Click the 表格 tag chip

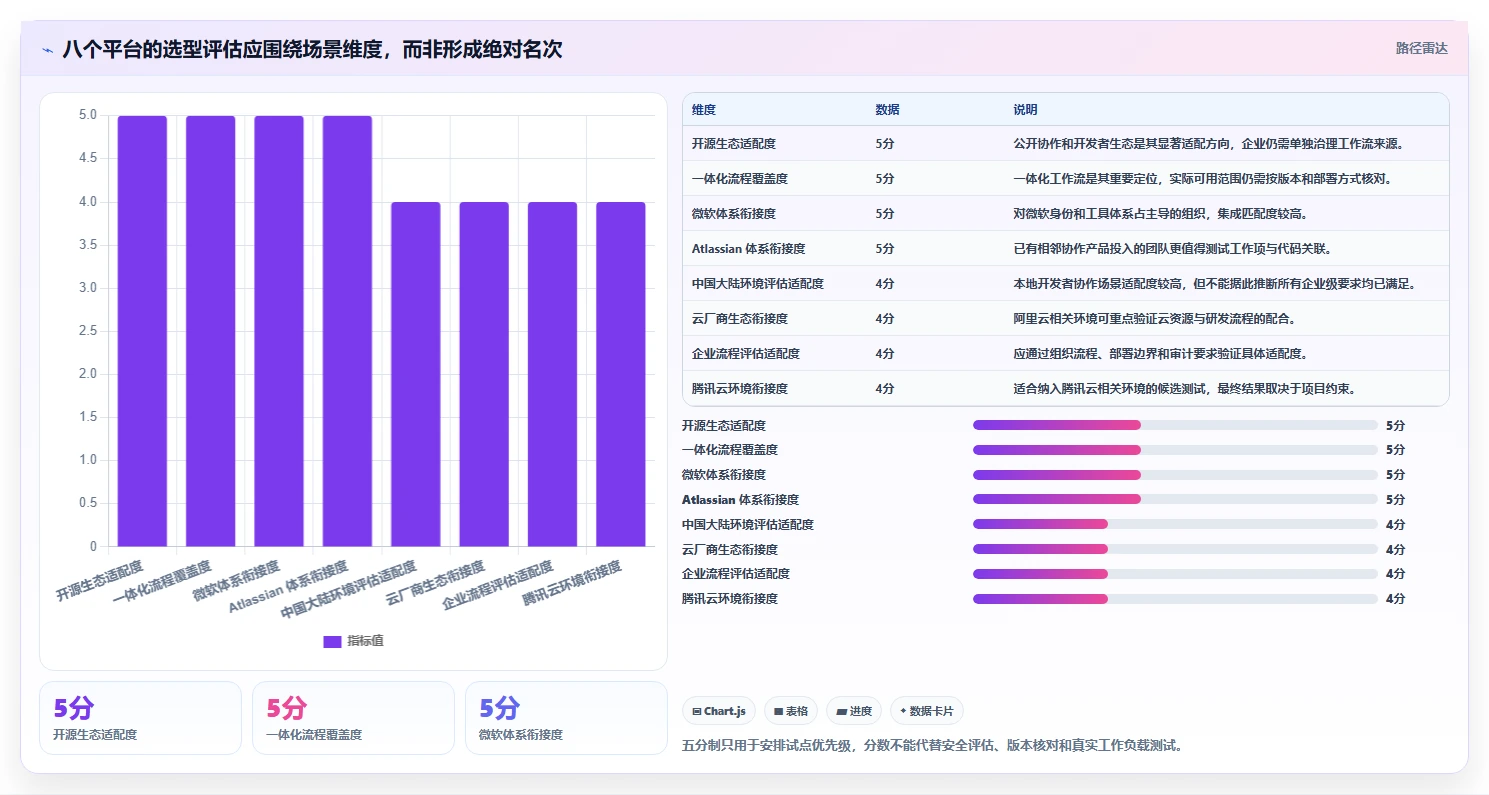(x=790, y=711)
